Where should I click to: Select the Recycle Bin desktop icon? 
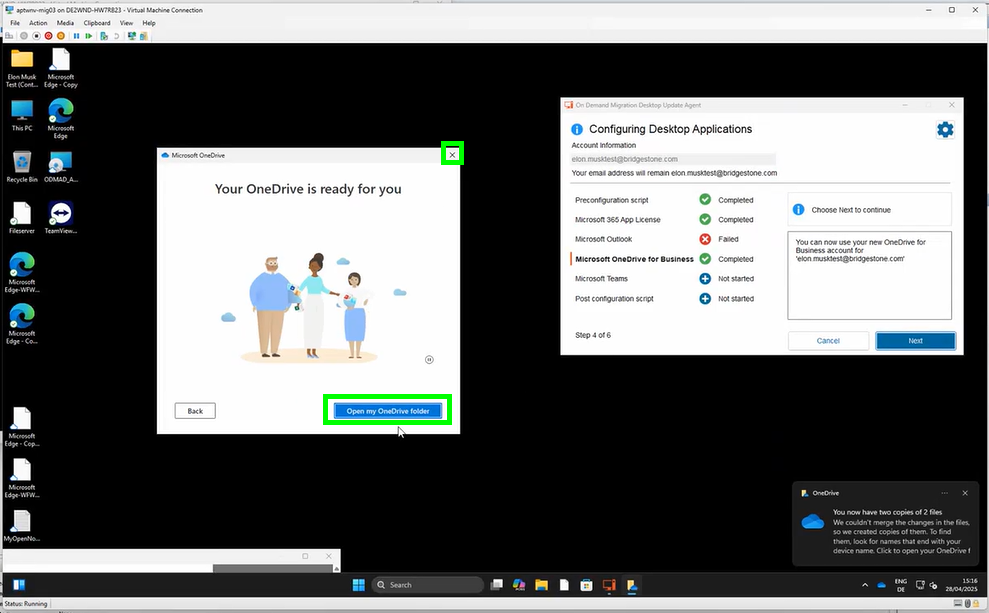[x=22, y=167]
